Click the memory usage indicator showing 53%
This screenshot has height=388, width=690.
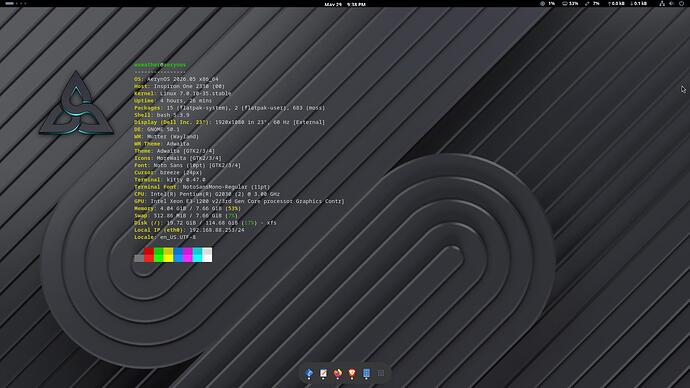coord(570,4)
